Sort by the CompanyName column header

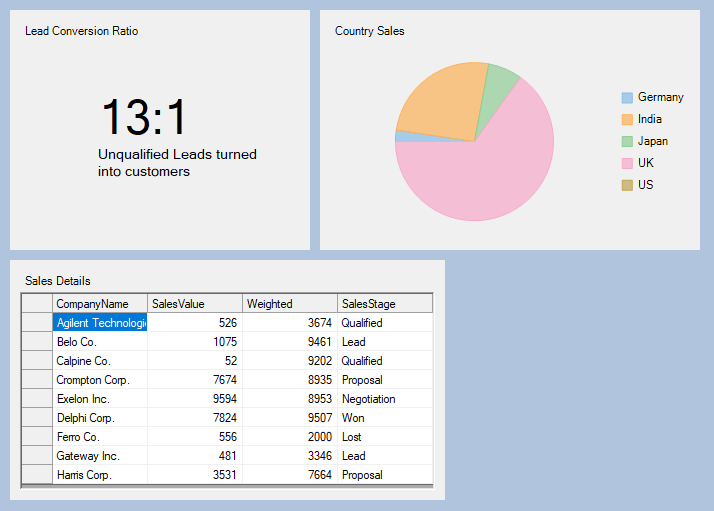tap(99, 304)
